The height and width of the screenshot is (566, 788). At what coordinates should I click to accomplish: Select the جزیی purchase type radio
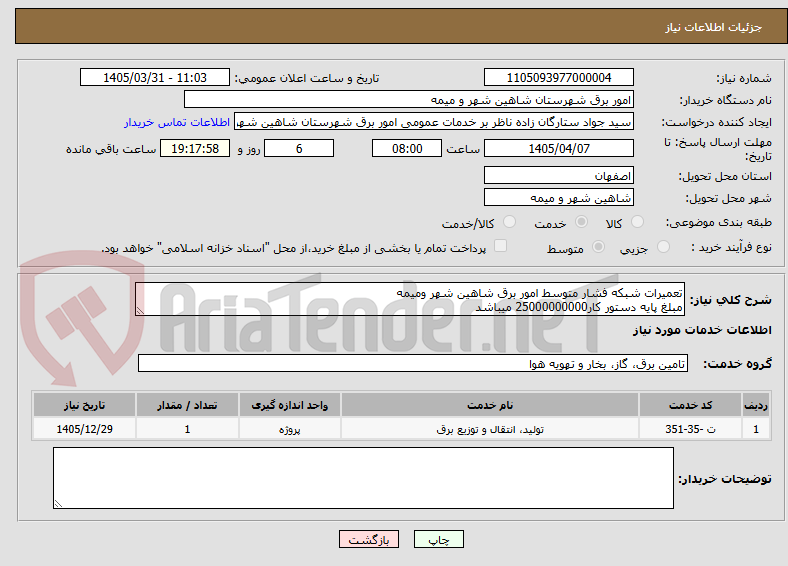(663, 246)
